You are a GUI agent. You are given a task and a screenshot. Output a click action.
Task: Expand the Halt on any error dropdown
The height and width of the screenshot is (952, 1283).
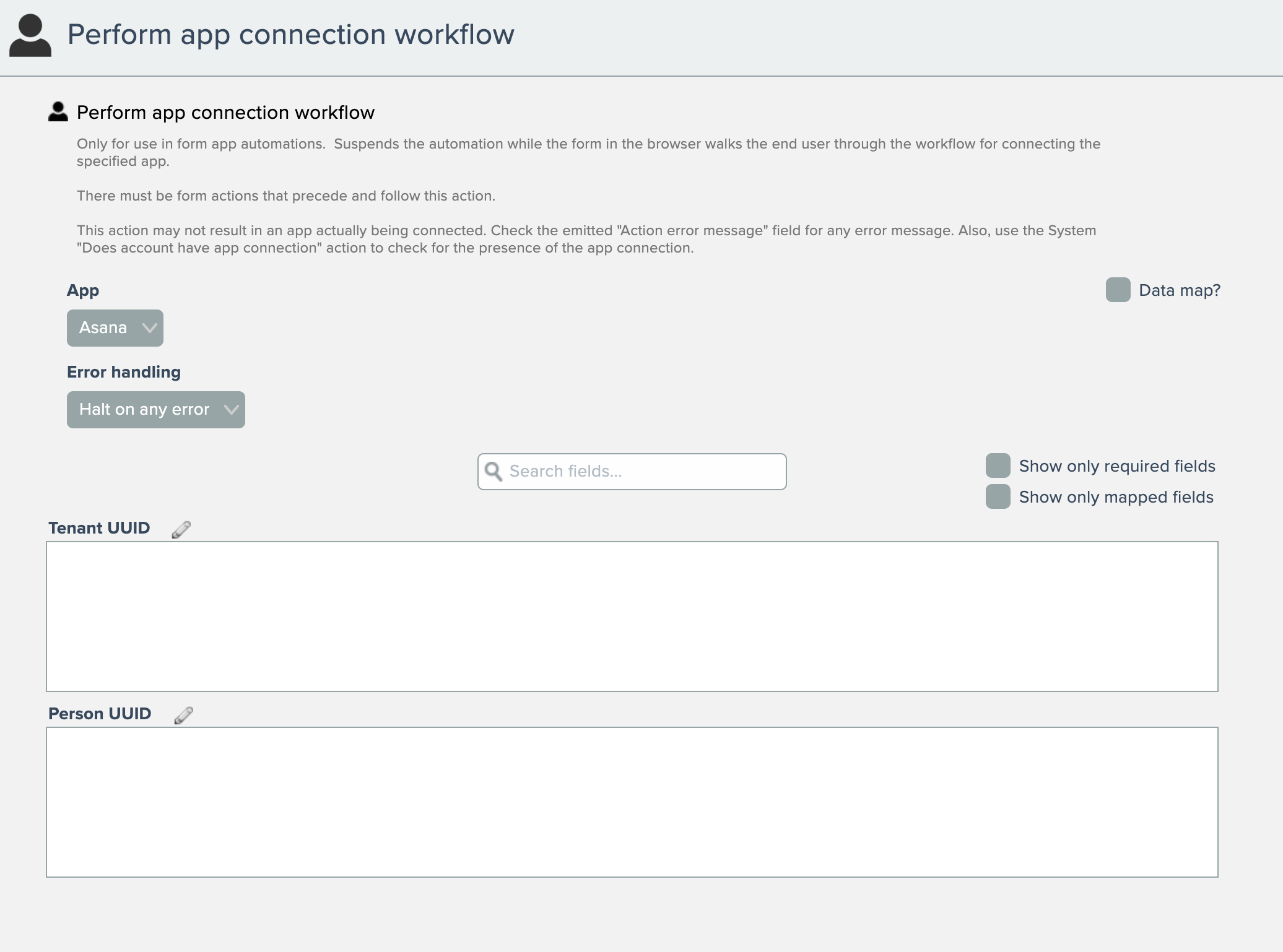pos(155,410)
